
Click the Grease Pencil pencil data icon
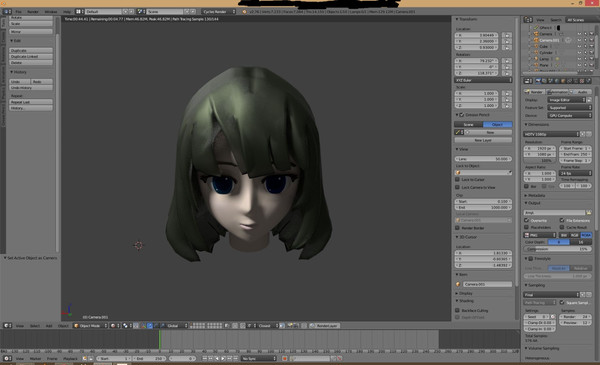[458, 132]
